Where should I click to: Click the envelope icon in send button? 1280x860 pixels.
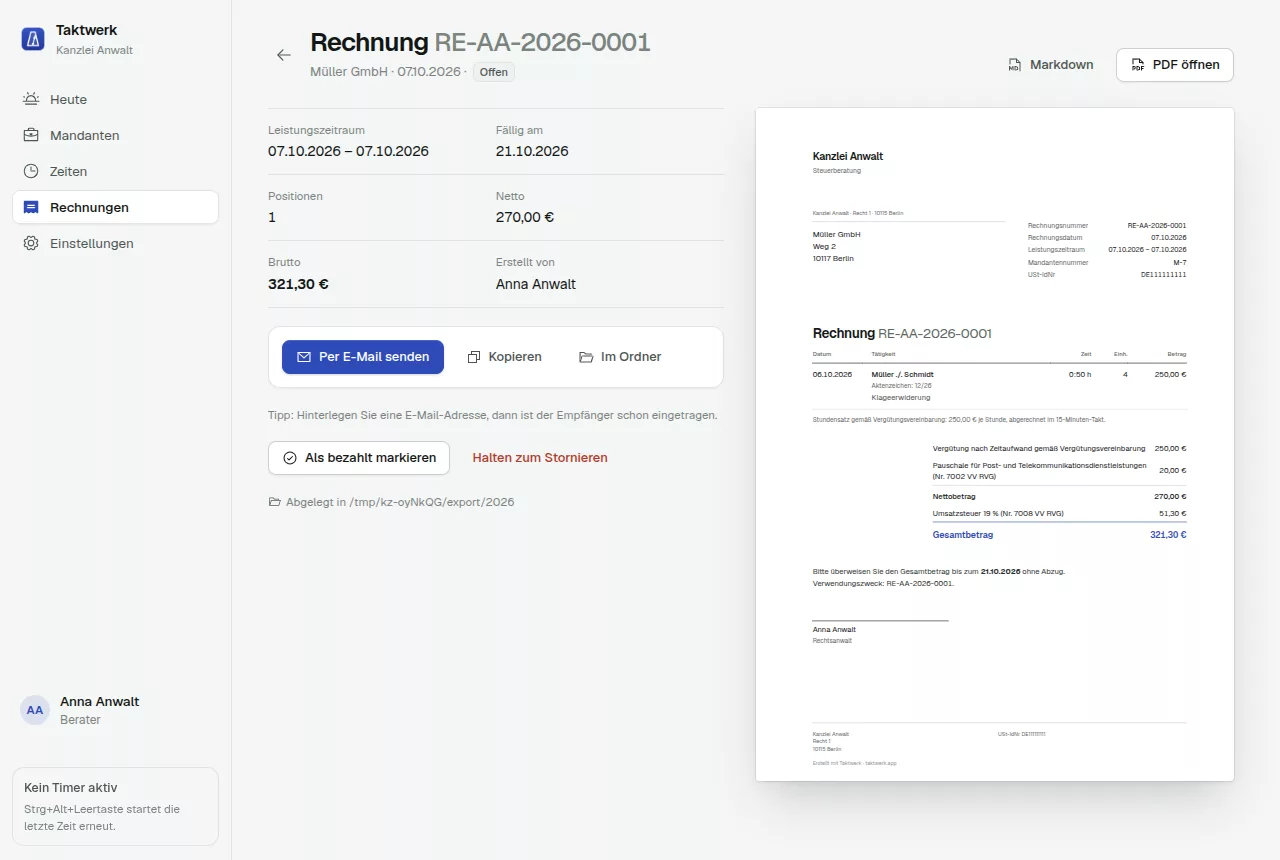click(x=304, y=357)
